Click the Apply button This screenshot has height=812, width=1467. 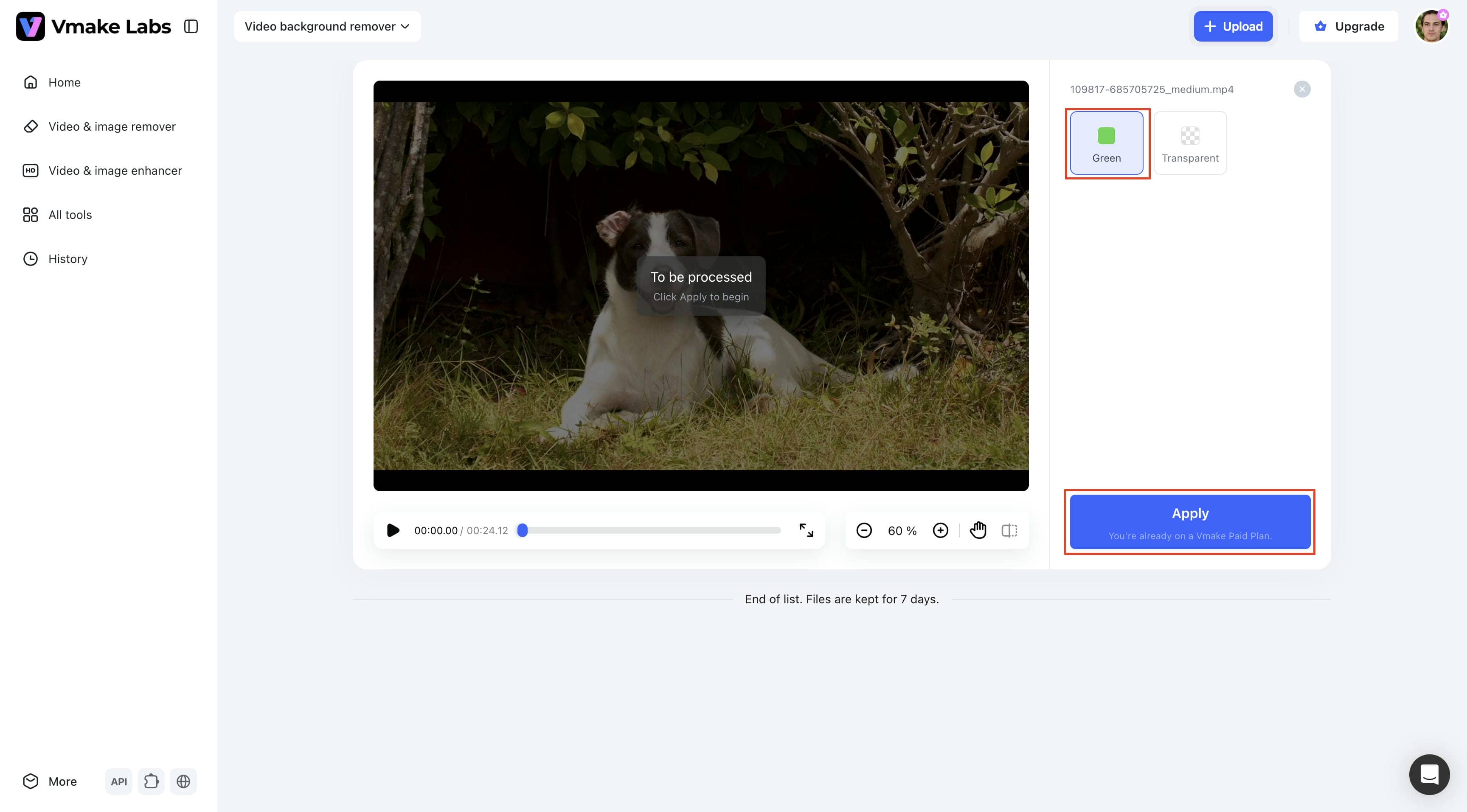coord(1190,522)
